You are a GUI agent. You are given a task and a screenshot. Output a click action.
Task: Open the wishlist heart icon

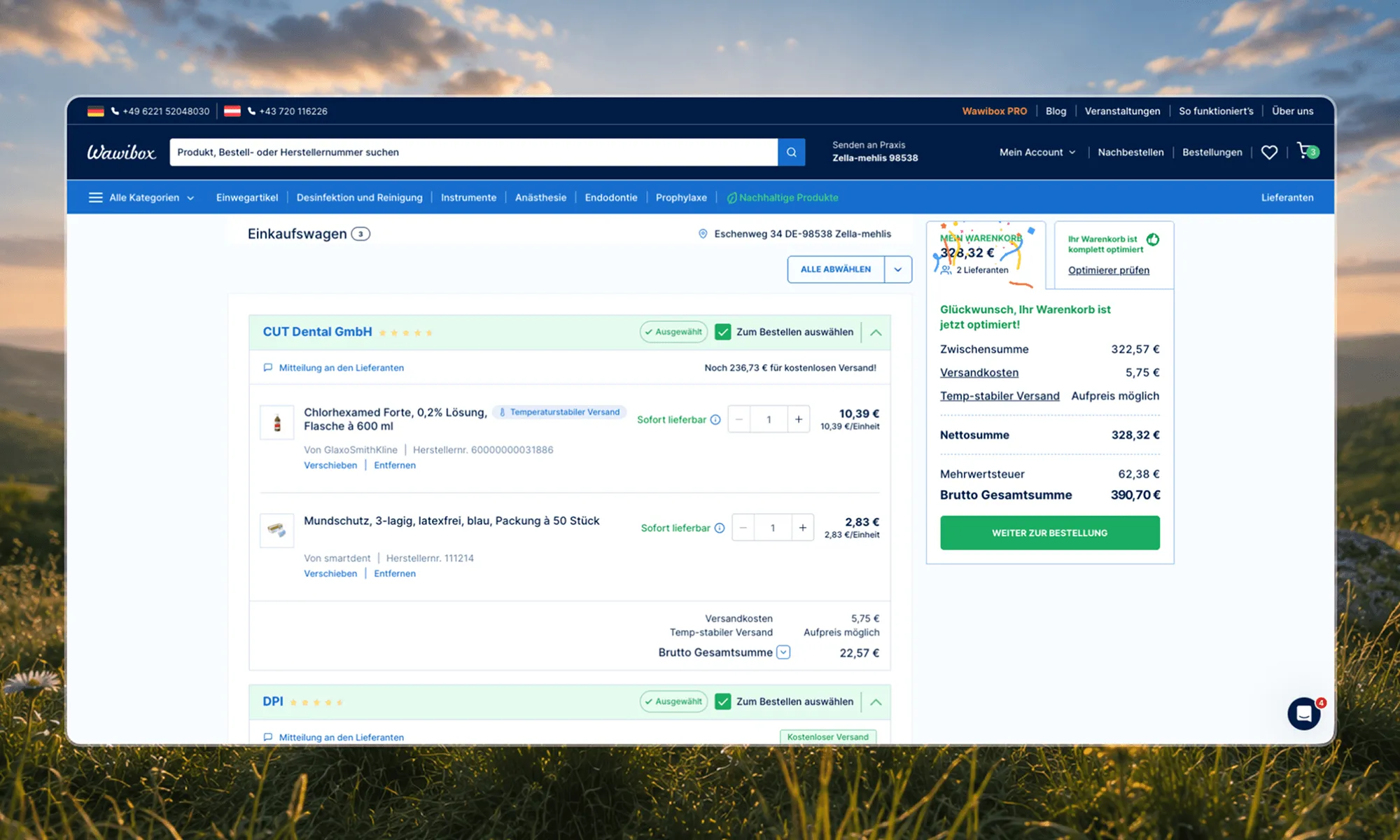1269,152
